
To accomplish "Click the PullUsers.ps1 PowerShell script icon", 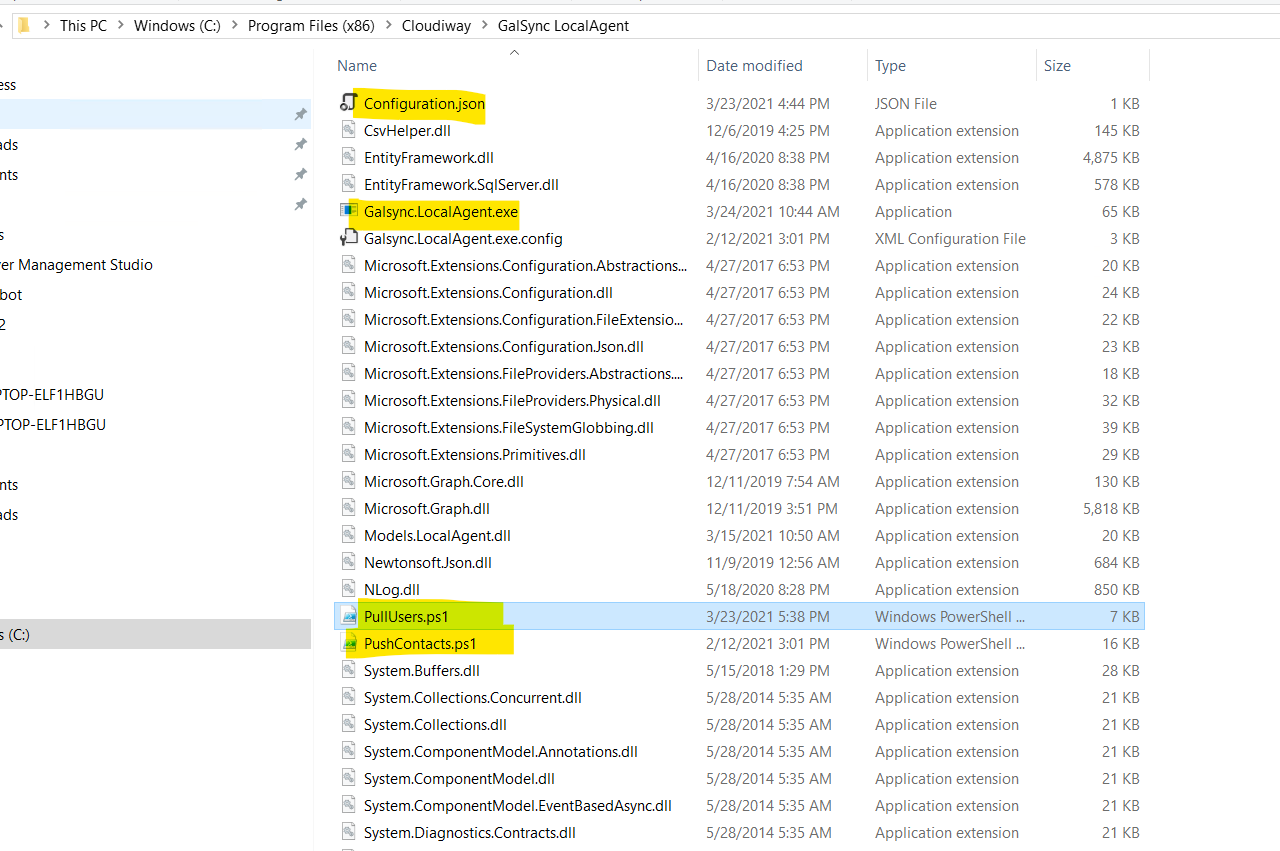I will (x=348, y=616).
